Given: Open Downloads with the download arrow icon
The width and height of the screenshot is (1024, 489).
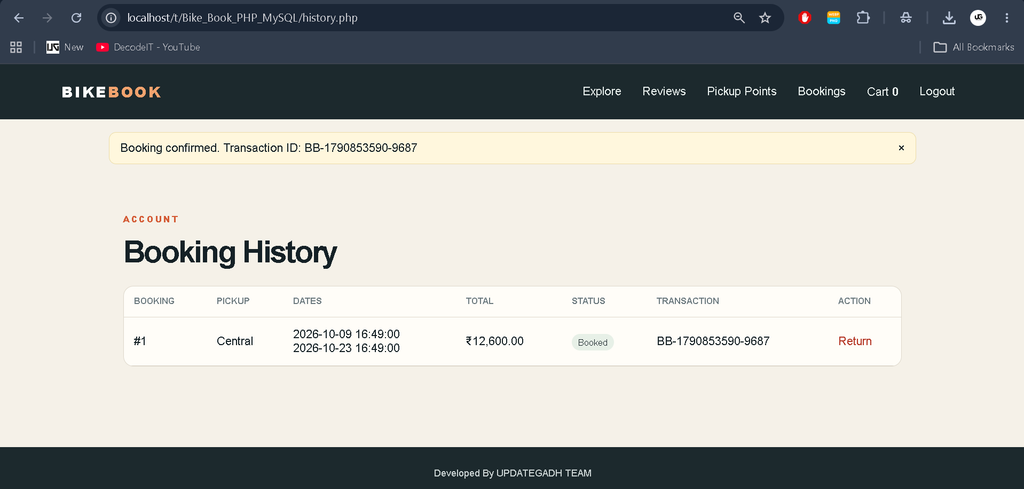Looking at the screenshot, I should pos(949,18).
